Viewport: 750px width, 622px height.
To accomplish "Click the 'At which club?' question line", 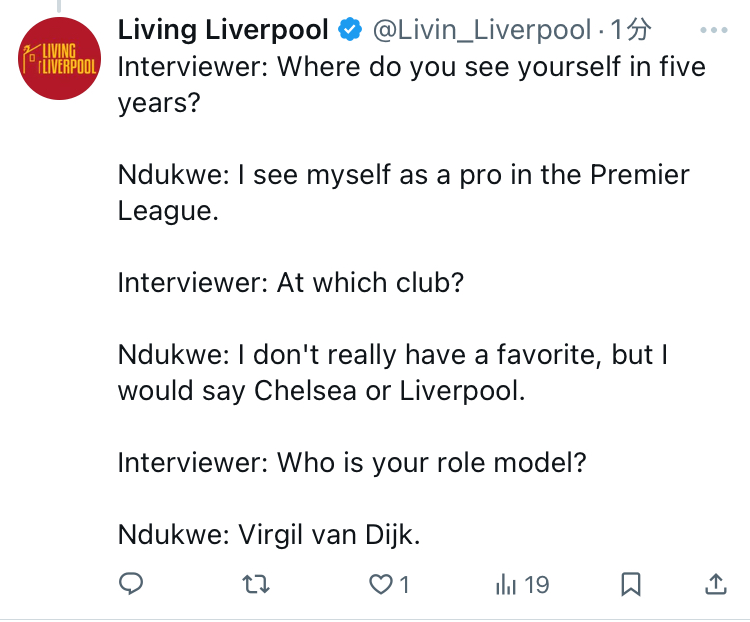I will pos(291,283).
